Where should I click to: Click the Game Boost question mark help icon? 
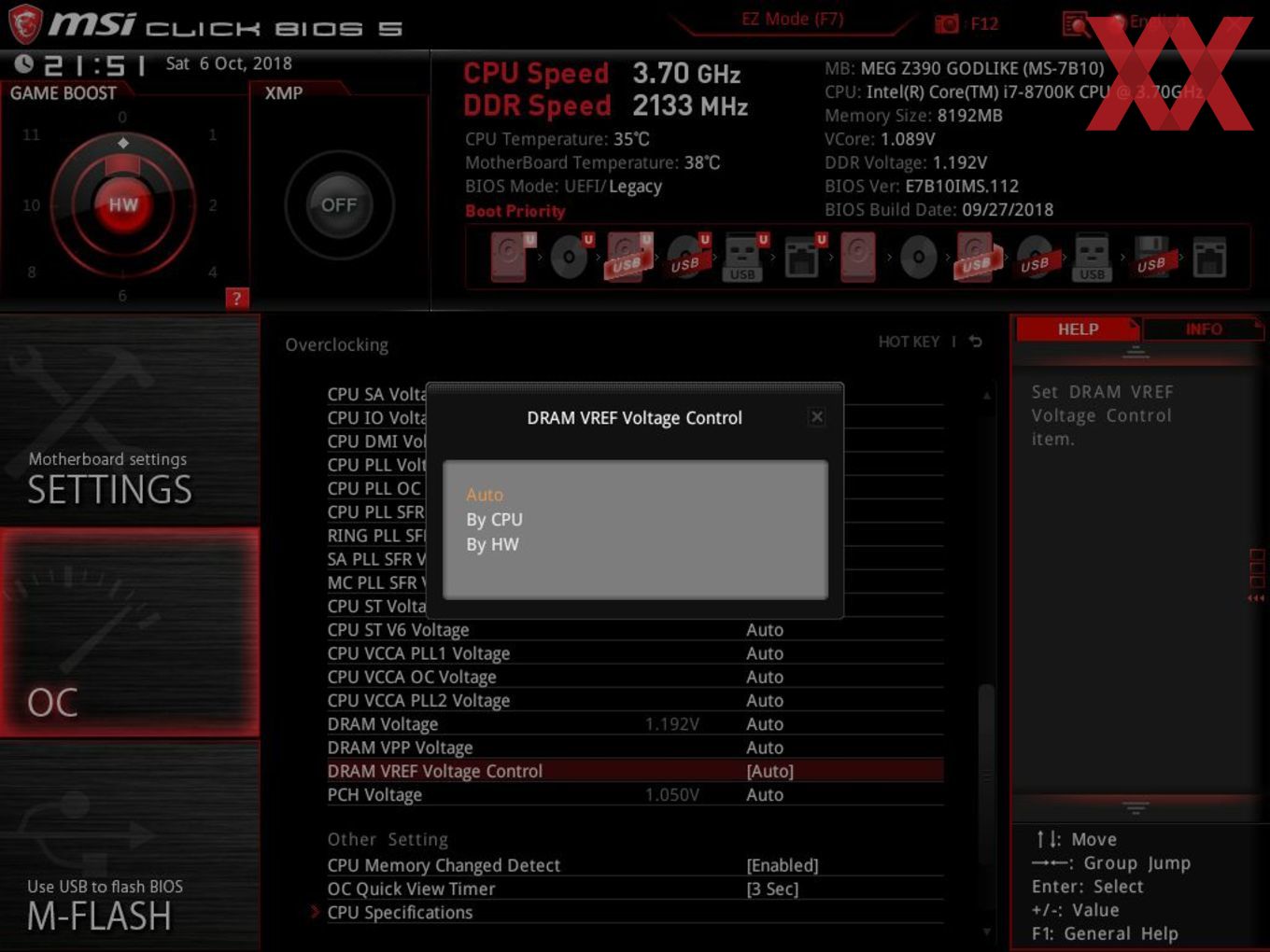coord(236,299)
